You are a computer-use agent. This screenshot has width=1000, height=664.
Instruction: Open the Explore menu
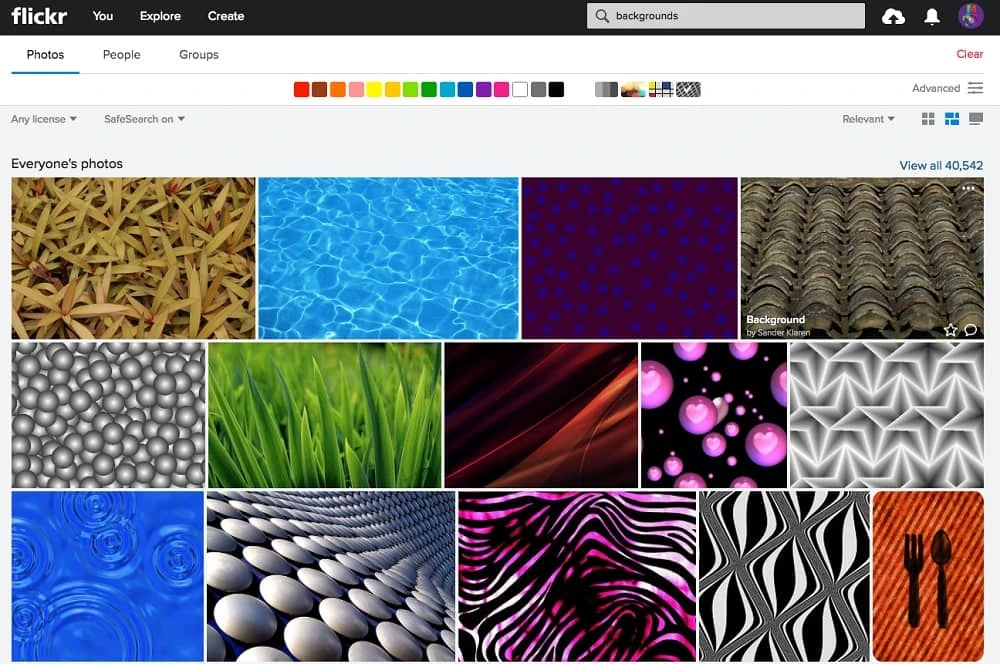pyautogui.click(x=160, y=16)
